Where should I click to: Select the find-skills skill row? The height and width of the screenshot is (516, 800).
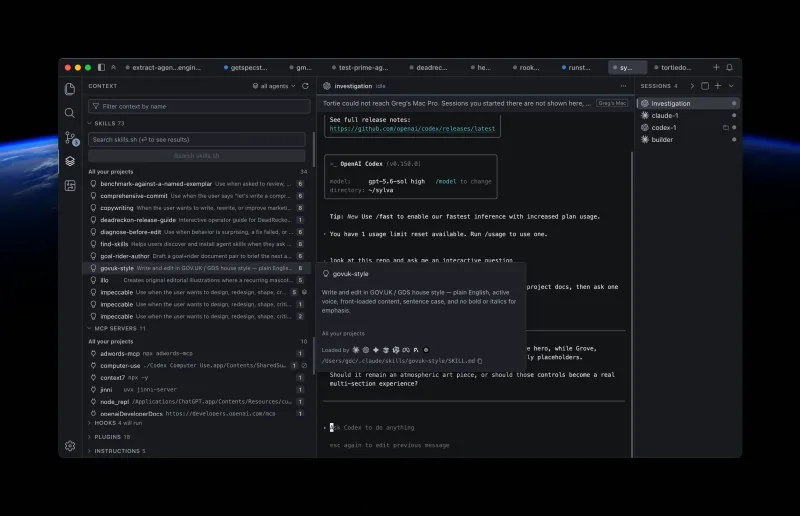click(x=196, y=244)
